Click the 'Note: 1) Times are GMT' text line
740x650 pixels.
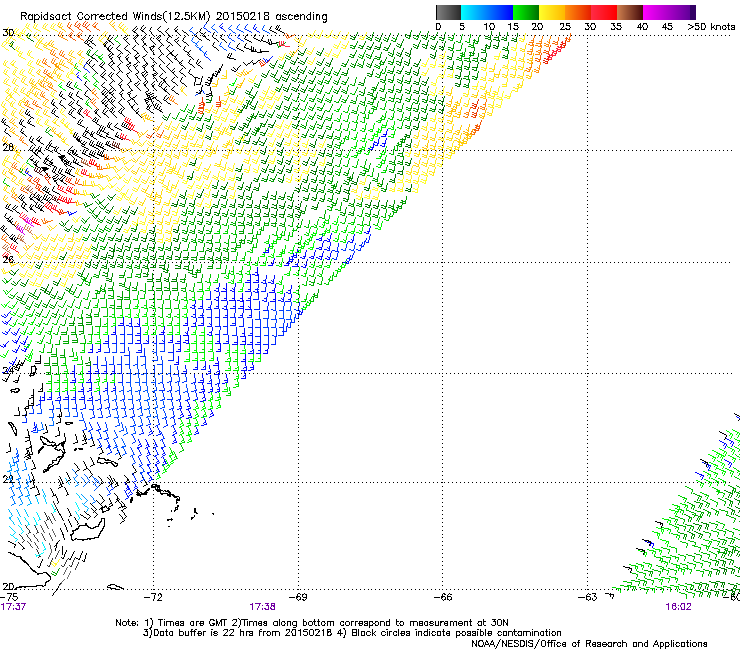click(x=311, y=623)
